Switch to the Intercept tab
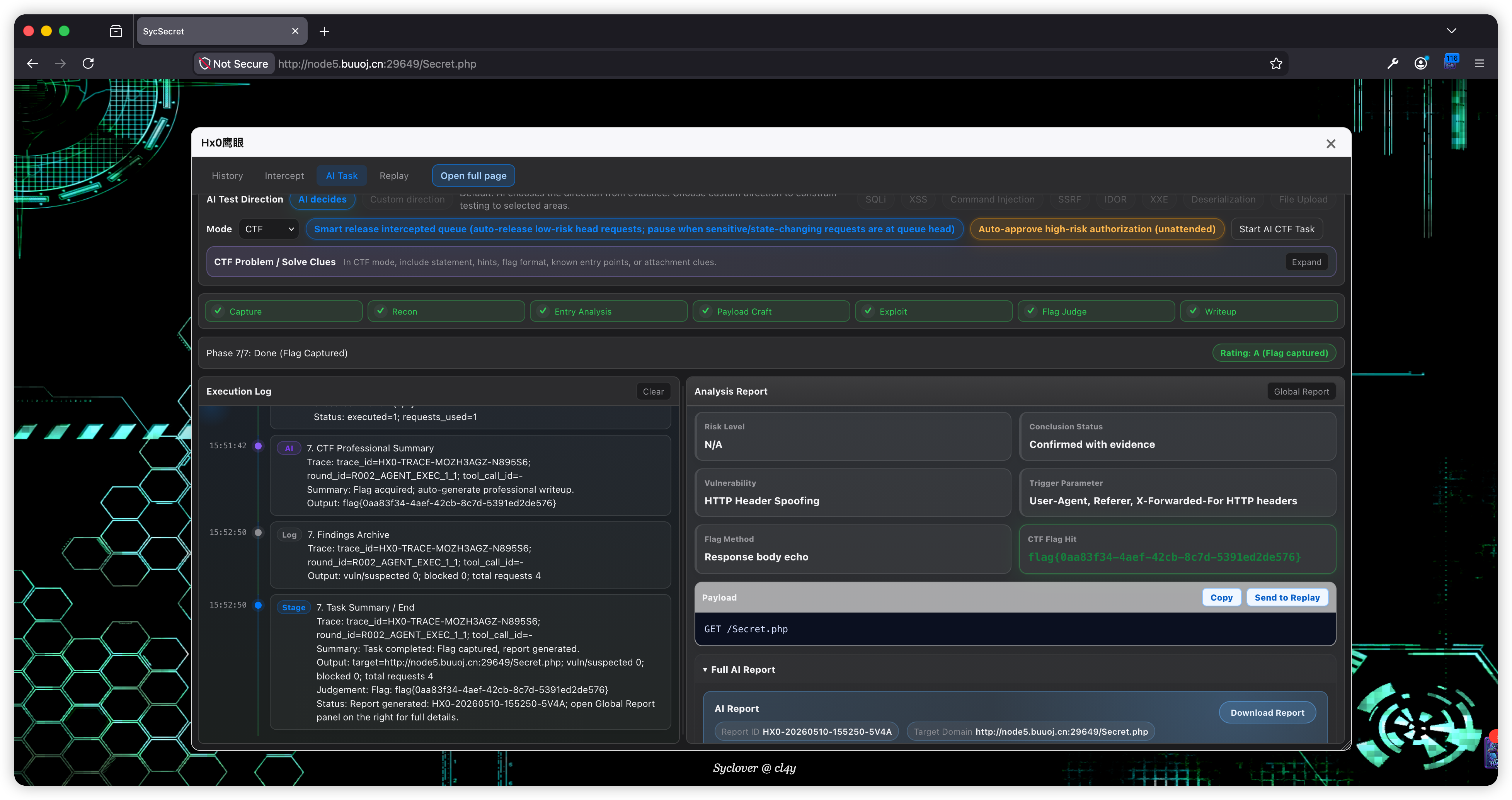Screen dimensions: 1512x800 284,175
